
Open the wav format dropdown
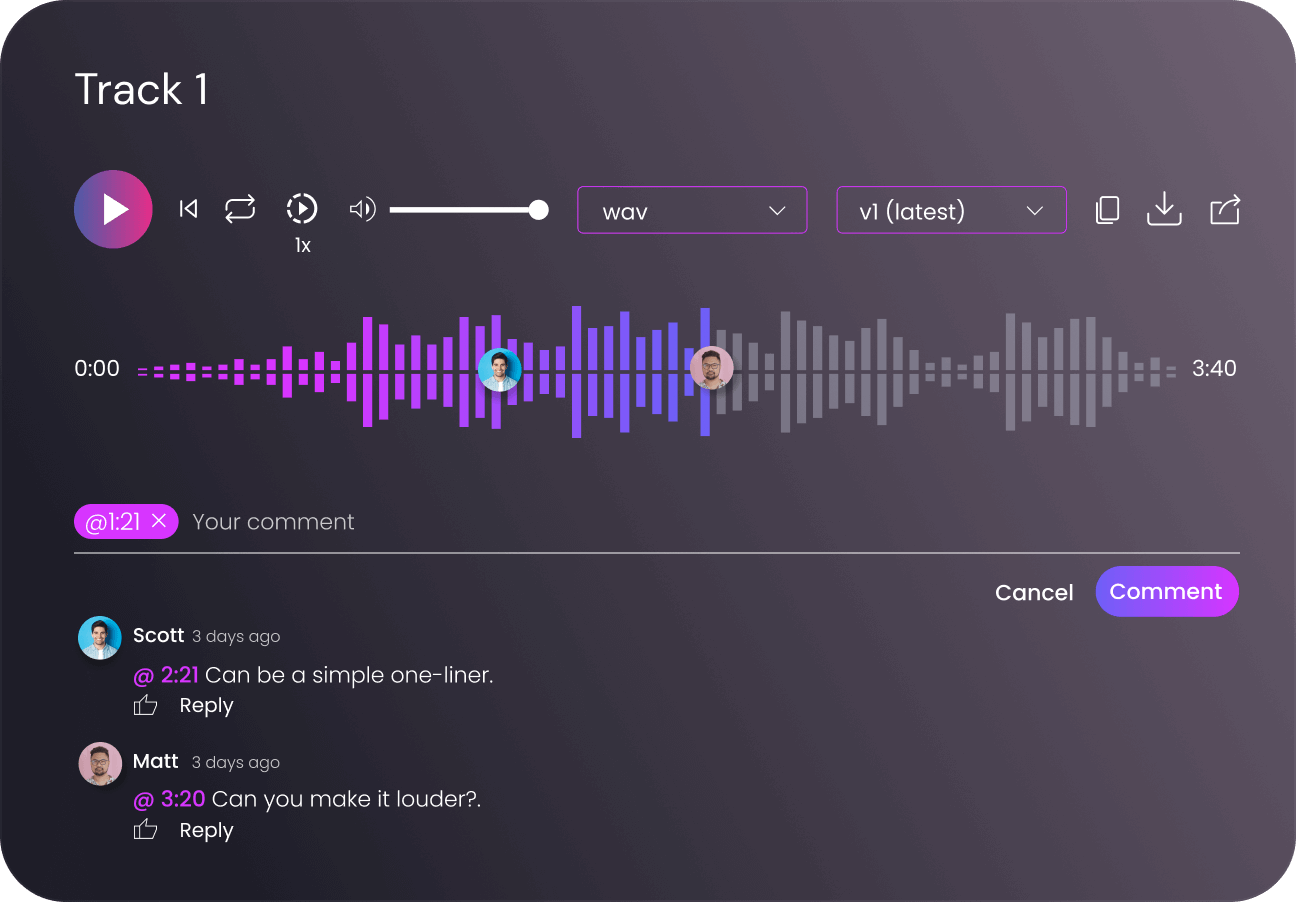[x=692, y=210]
